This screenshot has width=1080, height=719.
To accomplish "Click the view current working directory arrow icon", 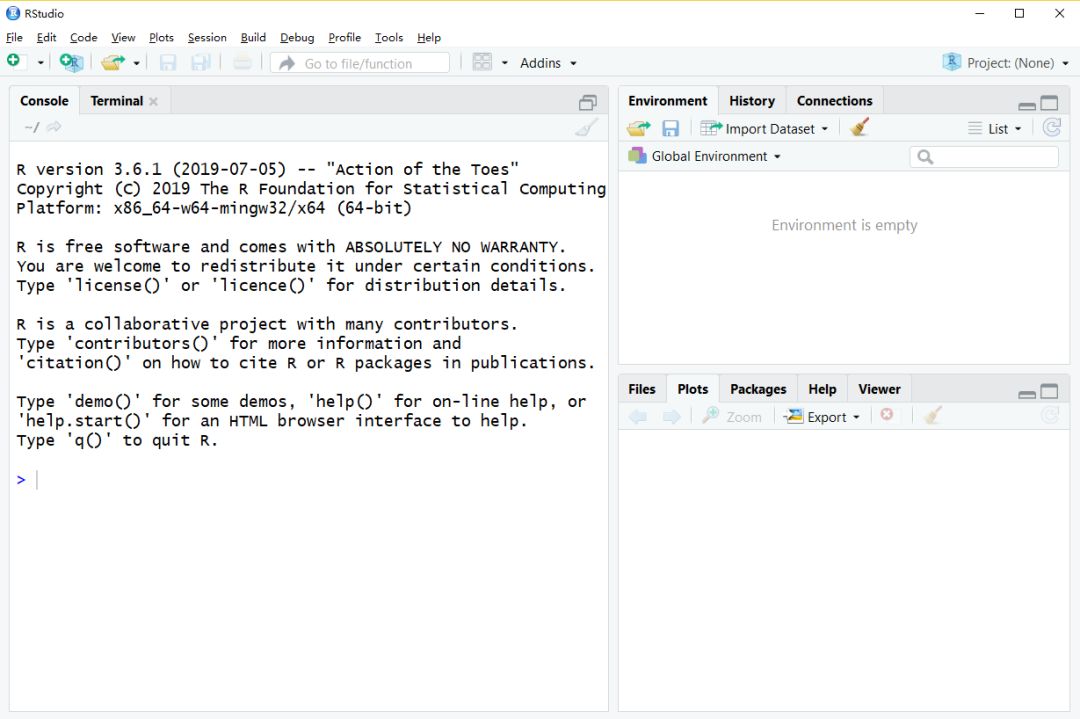I will (54, 127).
